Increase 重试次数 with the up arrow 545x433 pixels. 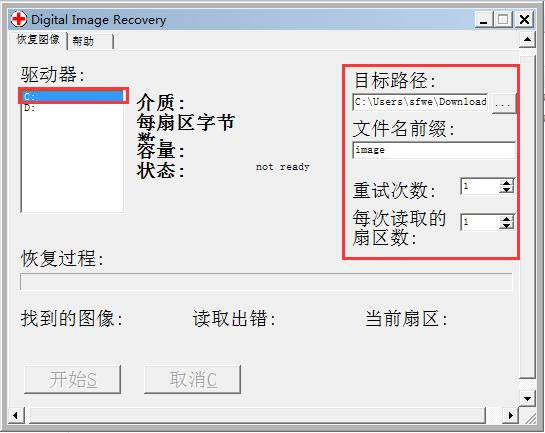tap(506, 183)
